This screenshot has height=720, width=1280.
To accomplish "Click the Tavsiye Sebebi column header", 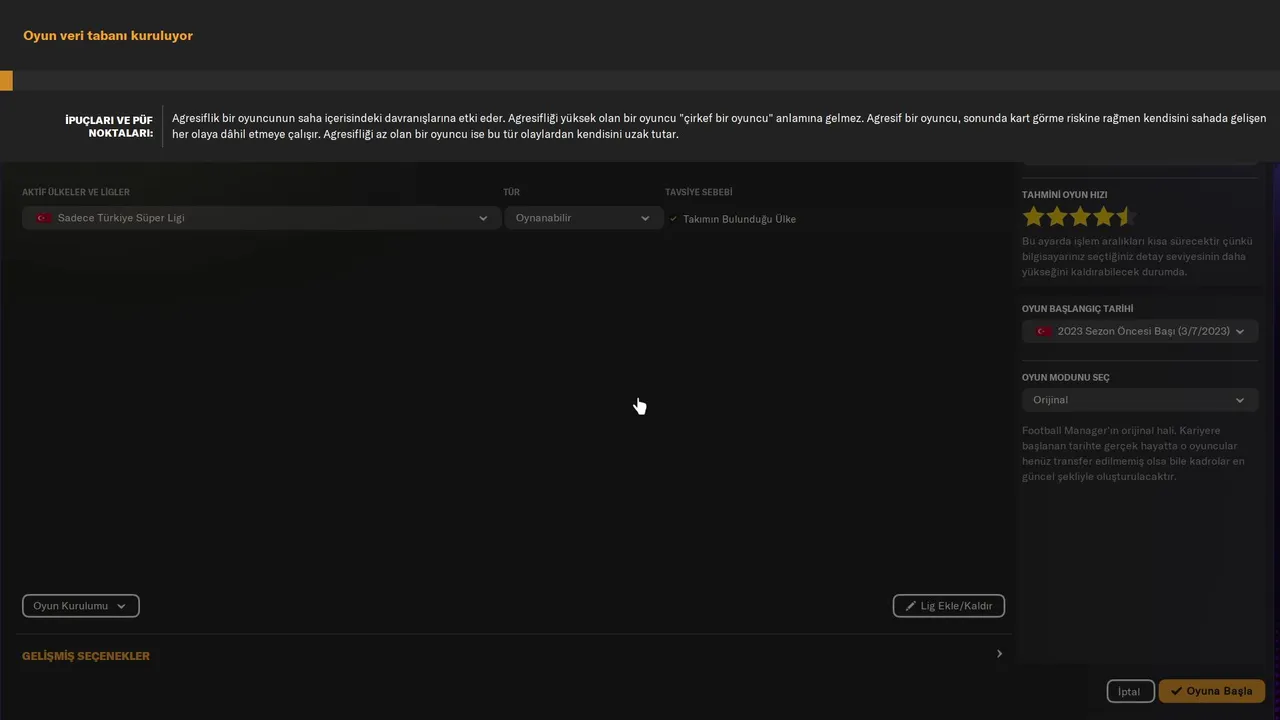I will pos(699,192).
